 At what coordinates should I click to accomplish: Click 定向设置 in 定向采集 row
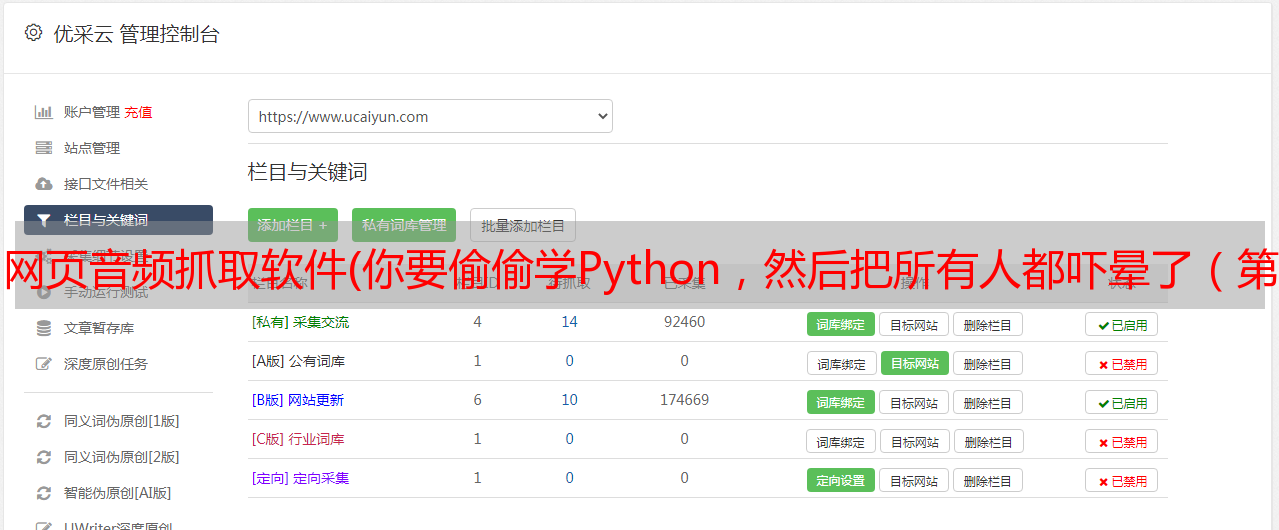pyautogui.click(x=840, y=480)
